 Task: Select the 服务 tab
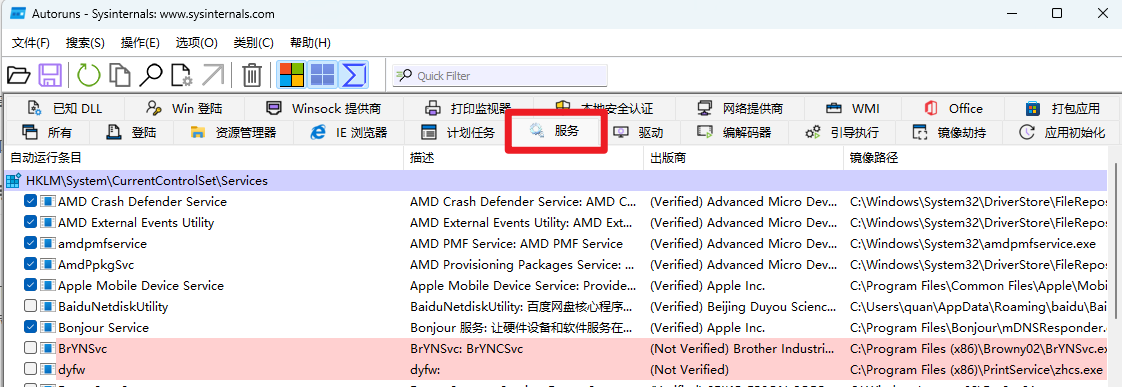556,131
